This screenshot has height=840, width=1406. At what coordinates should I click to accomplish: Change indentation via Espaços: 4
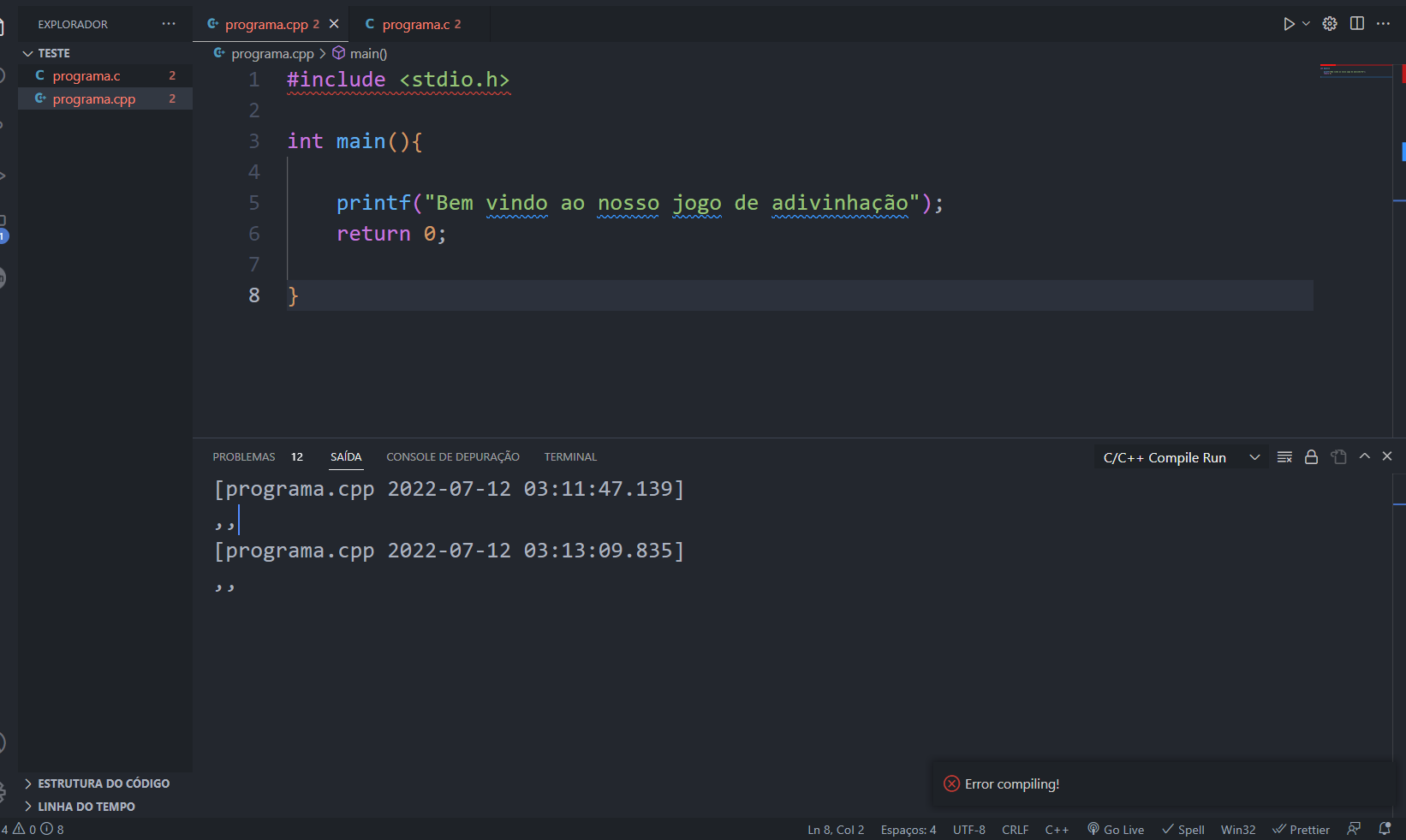click(x=909, y=830)
